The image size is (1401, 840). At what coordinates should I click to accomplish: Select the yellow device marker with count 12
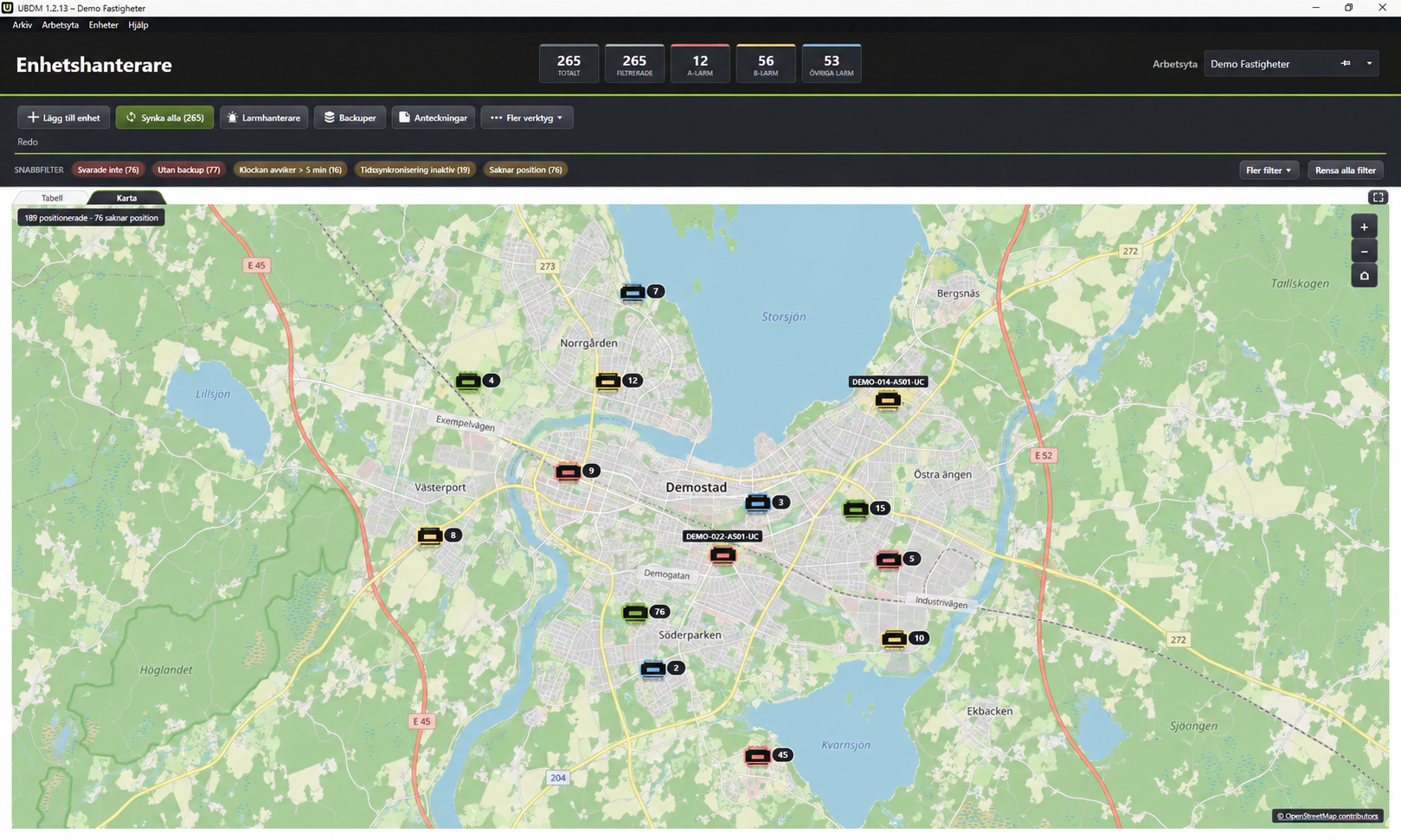pos(607,382)
